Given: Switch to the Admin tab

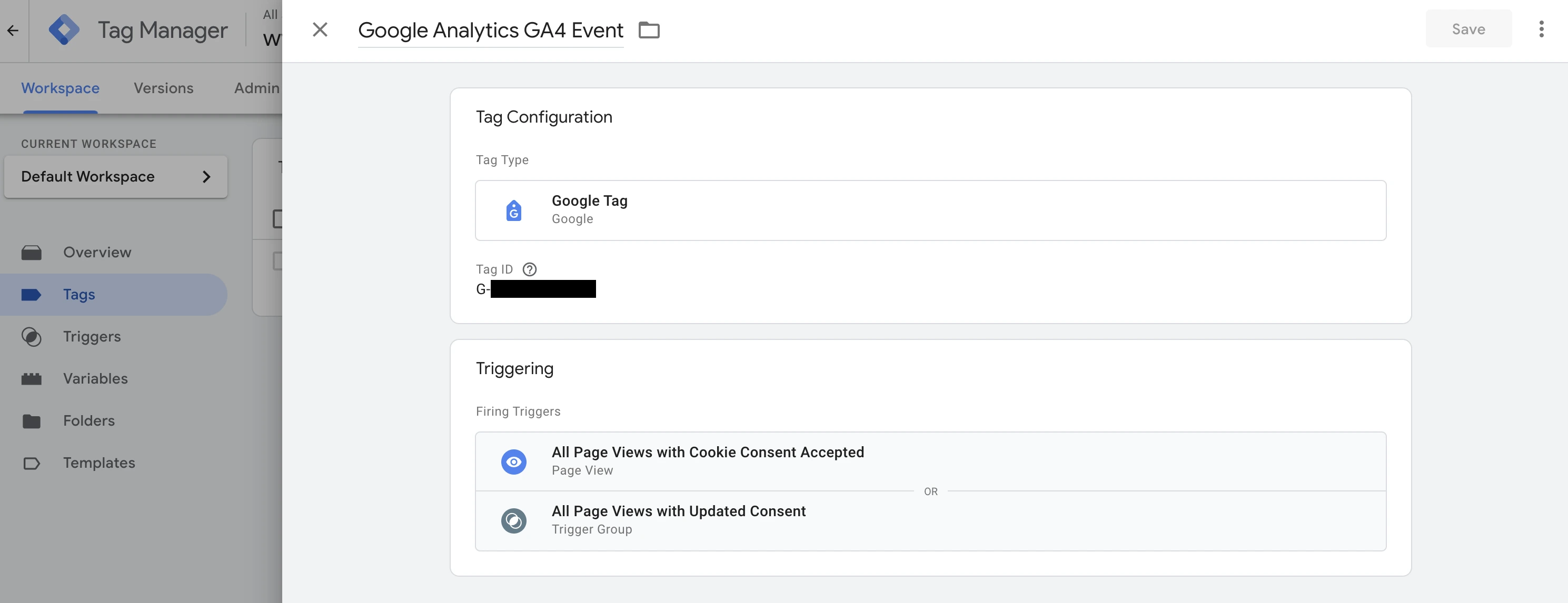Looking at the screenshot, I should 256,88.
